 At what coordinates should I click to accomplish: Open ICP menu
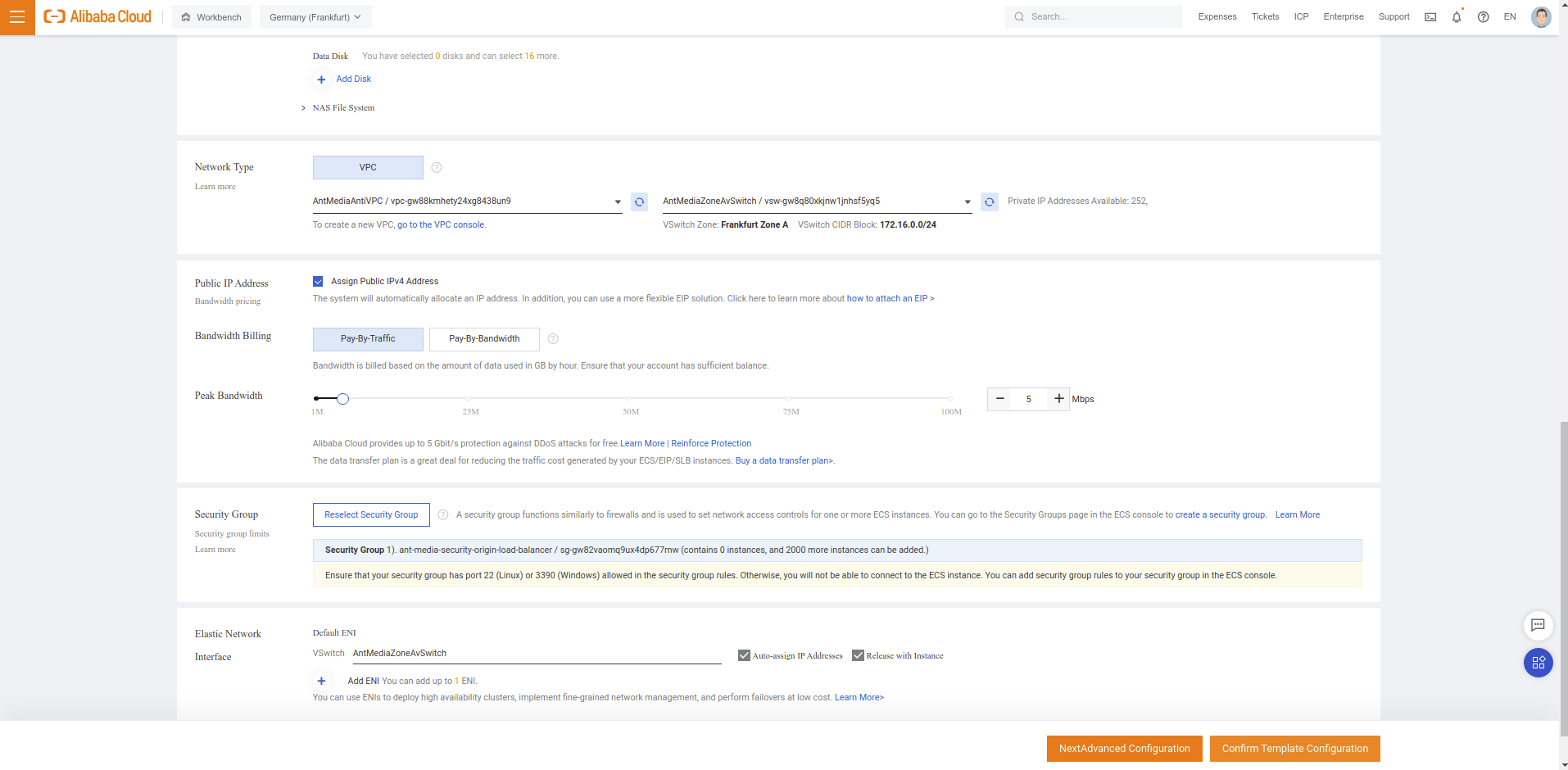[x=1301, y=17]
